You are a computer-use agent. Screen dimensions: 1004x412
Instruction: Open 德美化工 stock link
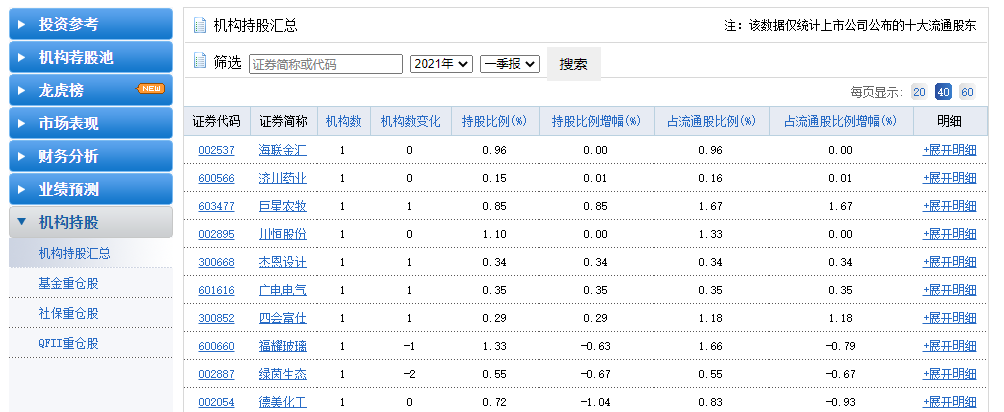tap(282, 402)
